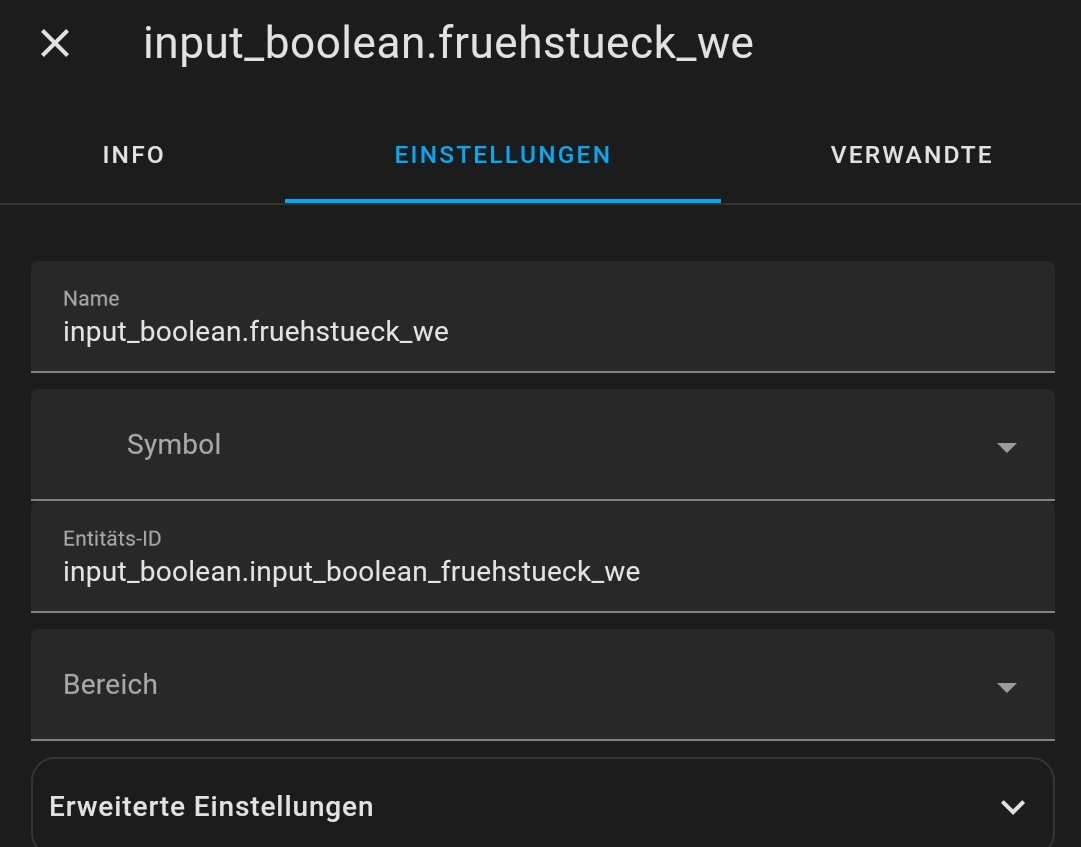The image size is (1081, 847).
Task: Expand the Erweiterte Einstellungen panel
Action: (x=542, y=806)
